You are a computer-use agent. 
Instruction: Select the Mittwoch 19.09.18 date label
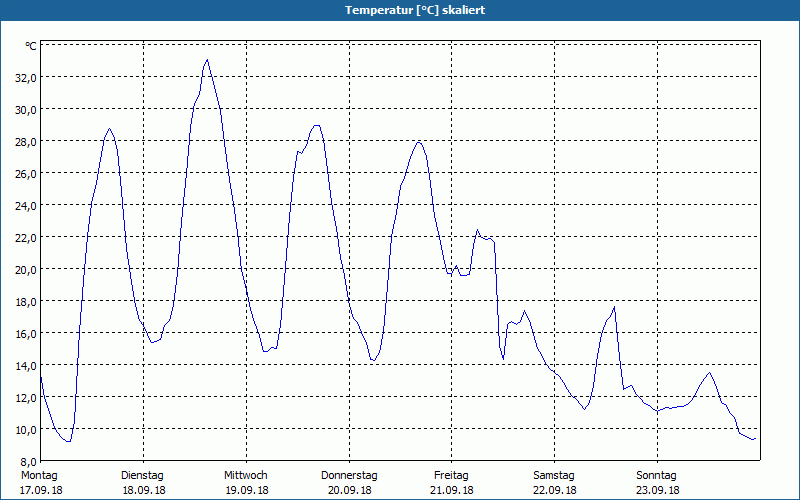(246, 482)
